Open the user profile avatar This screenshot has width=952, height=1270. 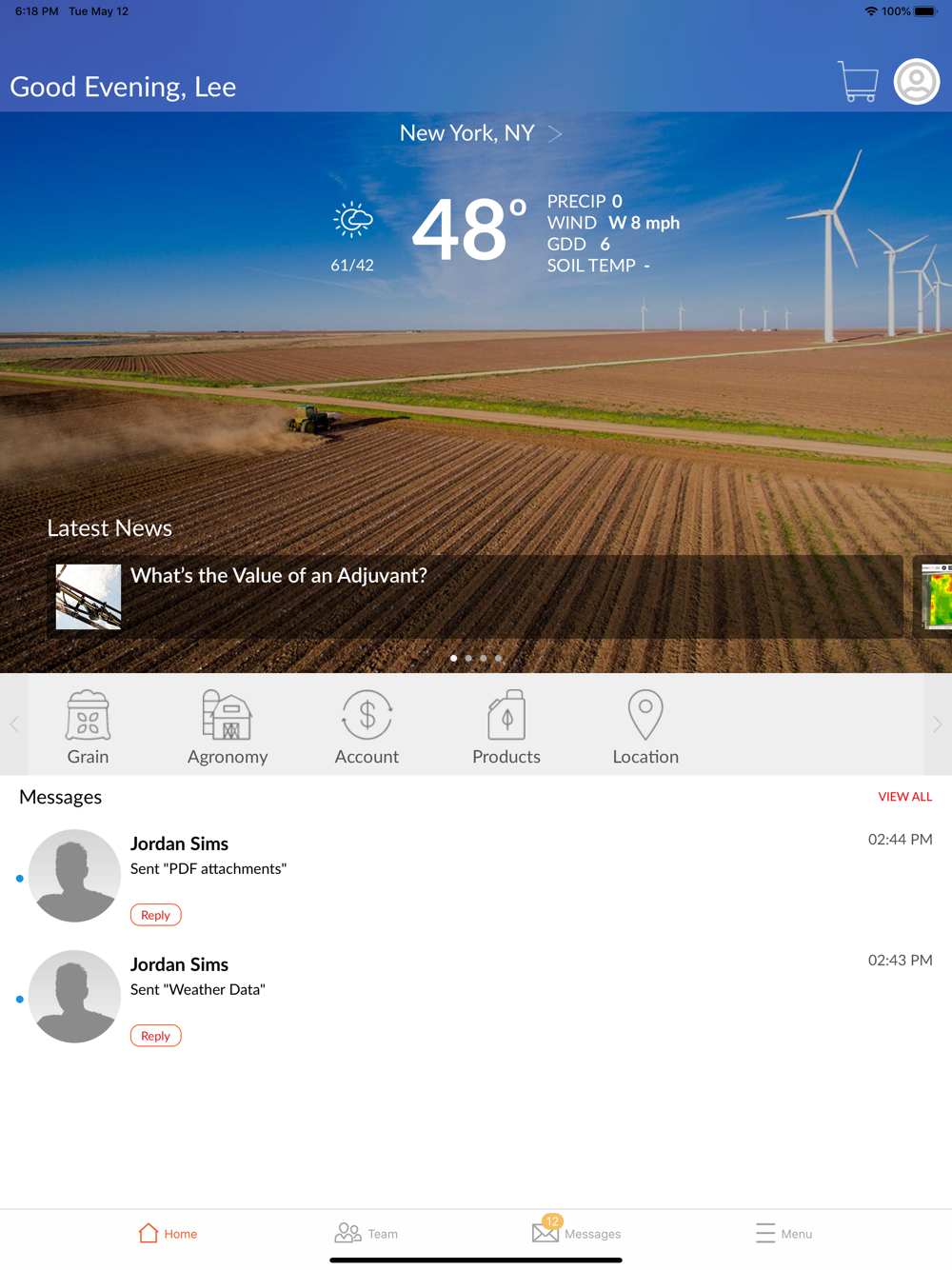coord(917,82)
